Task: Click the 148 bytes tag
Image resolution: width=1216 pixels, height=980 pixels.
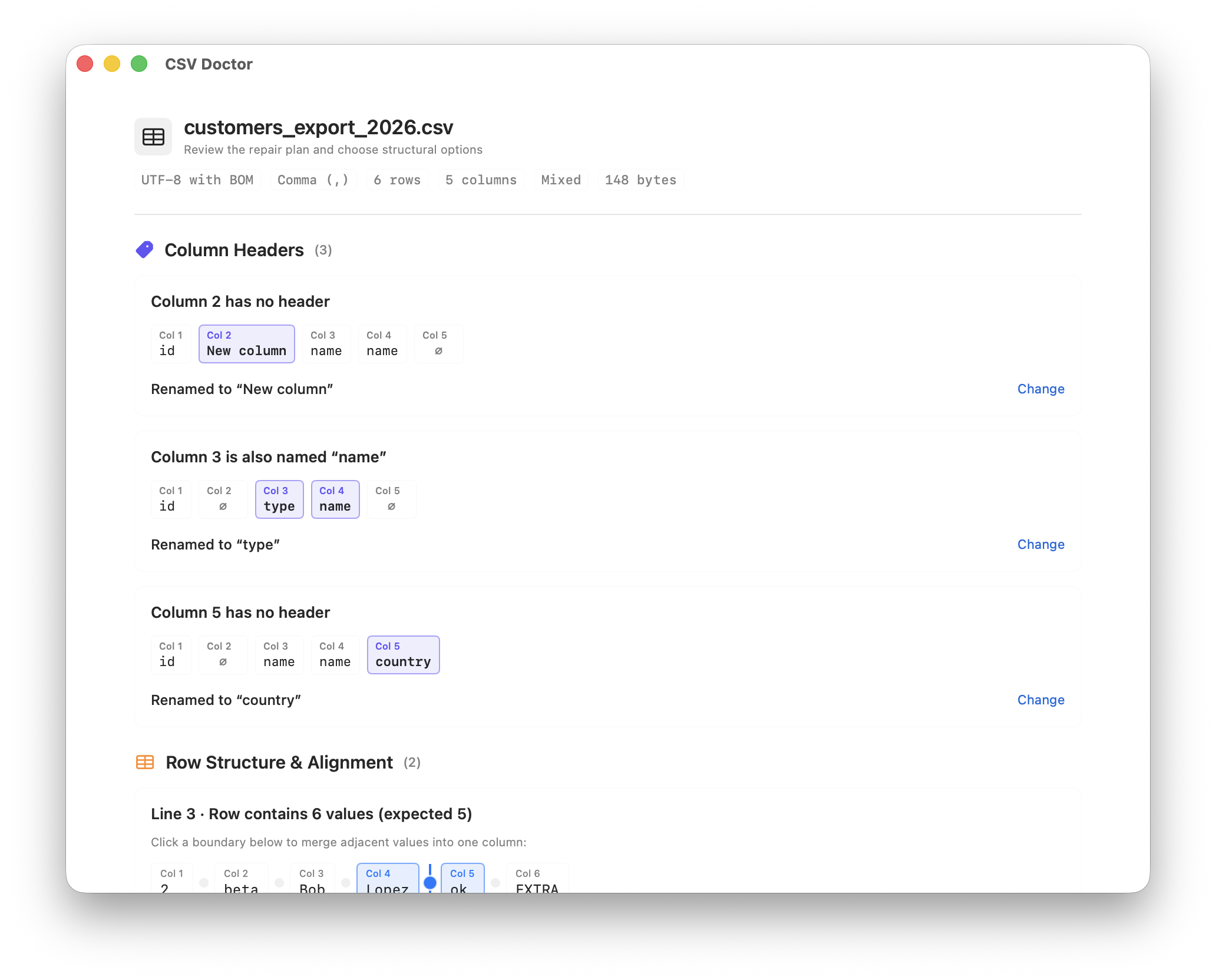Action: click(640, 180)
